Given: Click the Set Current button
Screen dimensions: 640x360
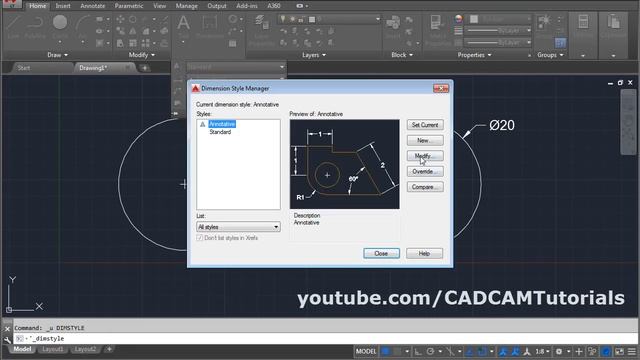Looking at the screenshot, I should pos(425,125).
